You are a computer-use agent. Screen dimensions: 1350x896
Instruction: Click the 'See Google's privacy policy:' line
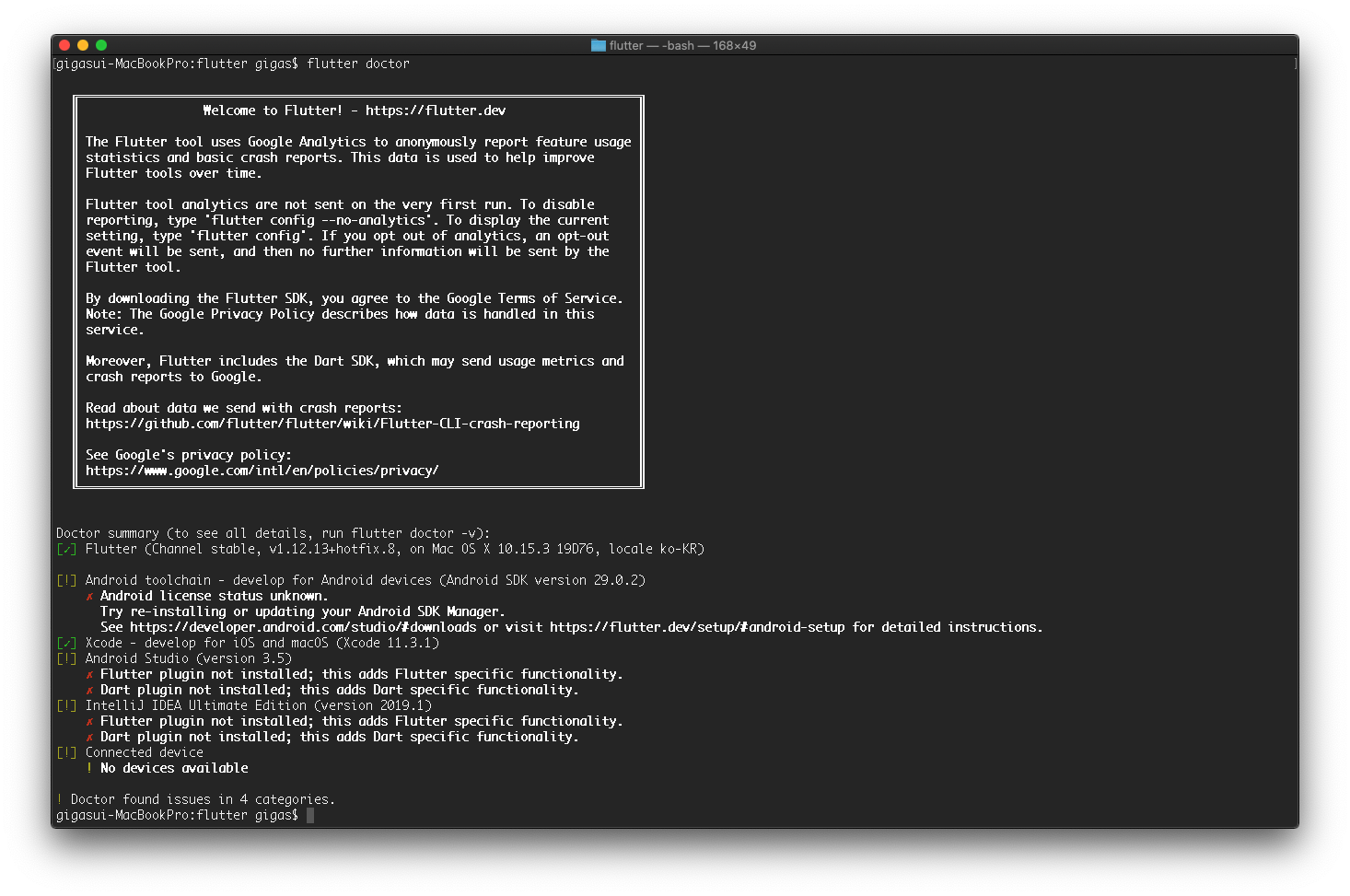[189, 455]
